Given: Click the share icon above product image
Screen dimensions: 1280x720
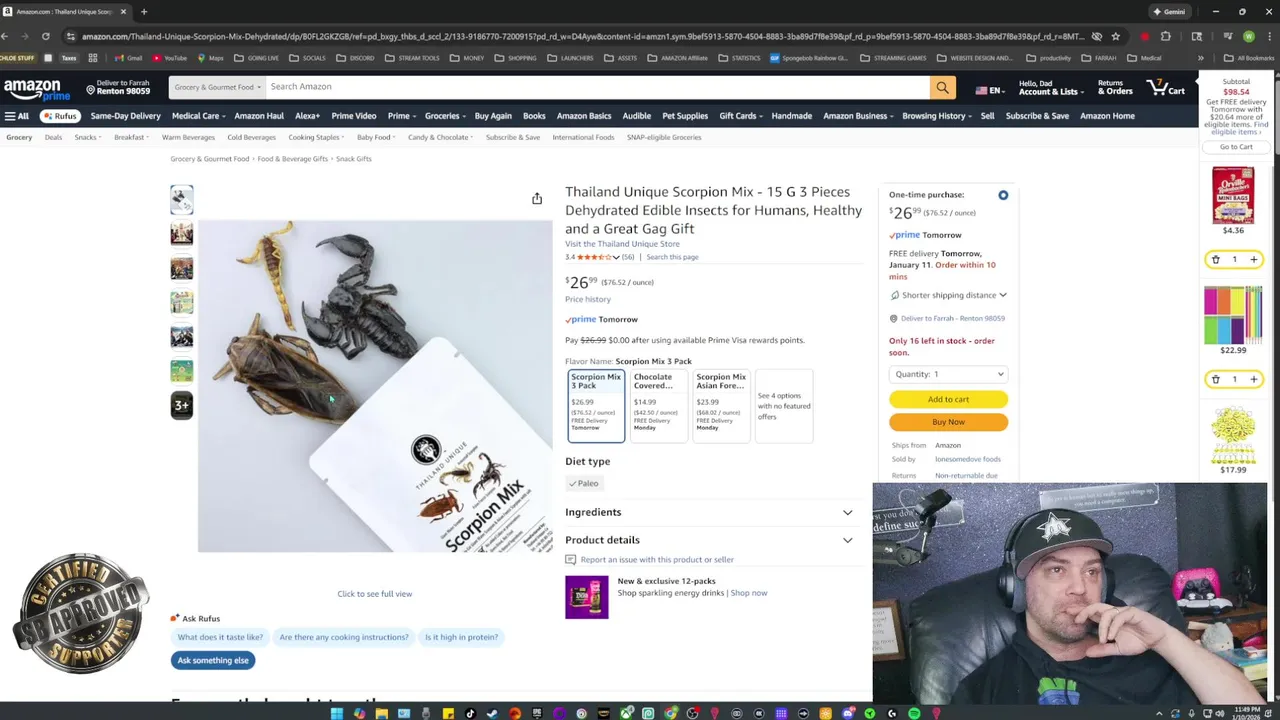Looking at the screenshot, I should point(537,198).
